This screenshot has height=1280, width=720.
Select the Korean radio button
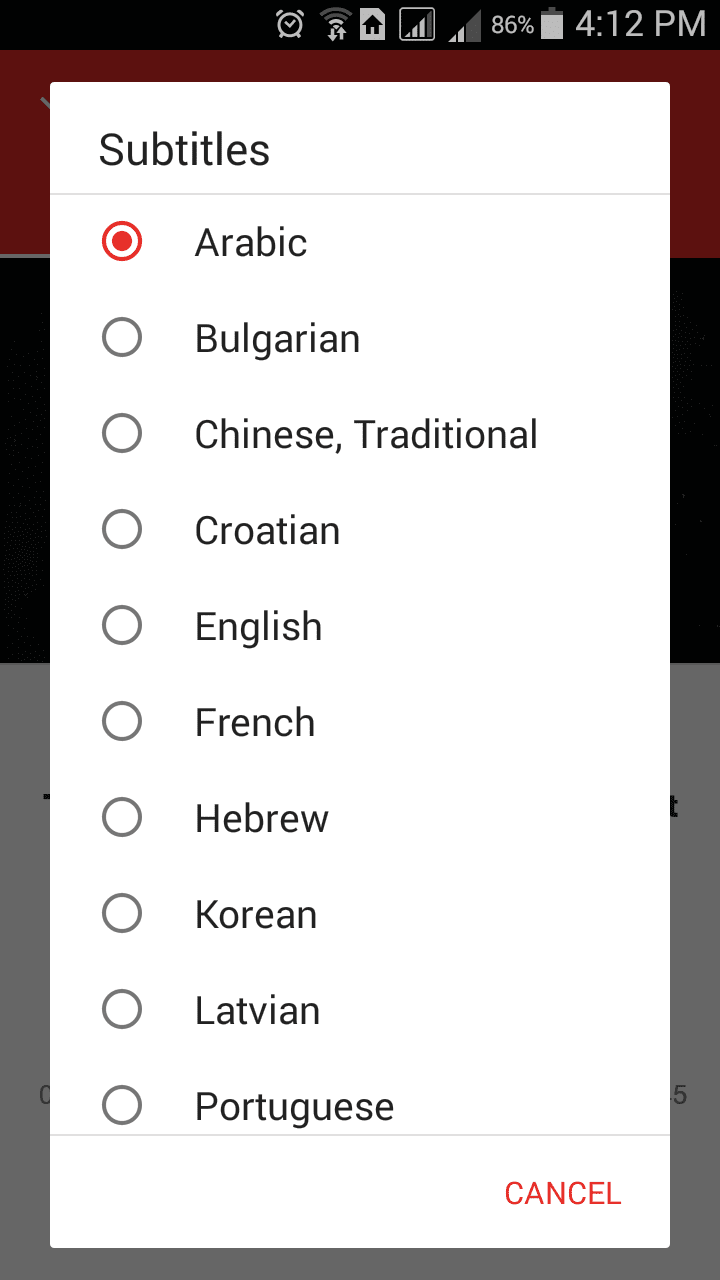122,914
